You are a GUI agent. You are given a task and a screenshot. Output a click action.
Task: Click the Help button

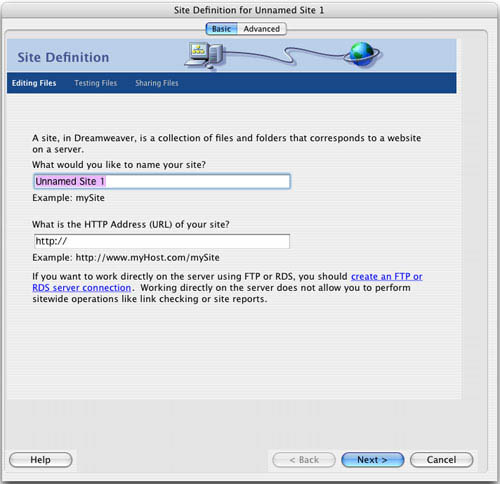coord(41,460)
